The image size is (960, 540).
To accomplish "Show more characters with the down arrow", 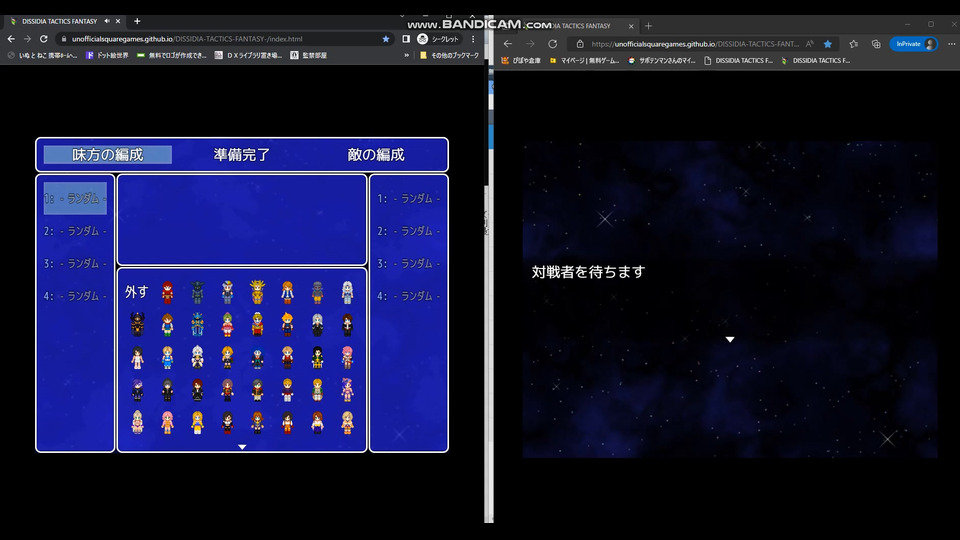I will click(242, 447).
